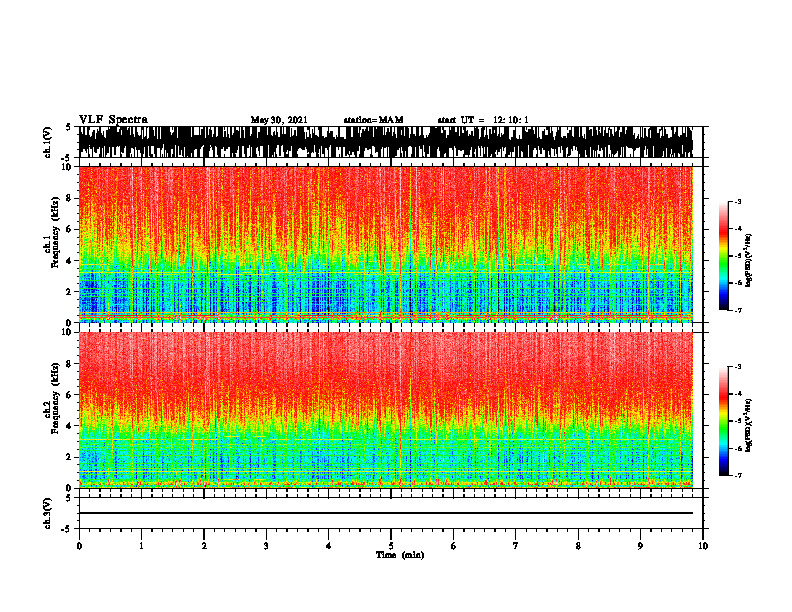Click the "-7" label on the upper colorbar
The width and height of the screenshot is (792, 612).
tap(738, 310)
